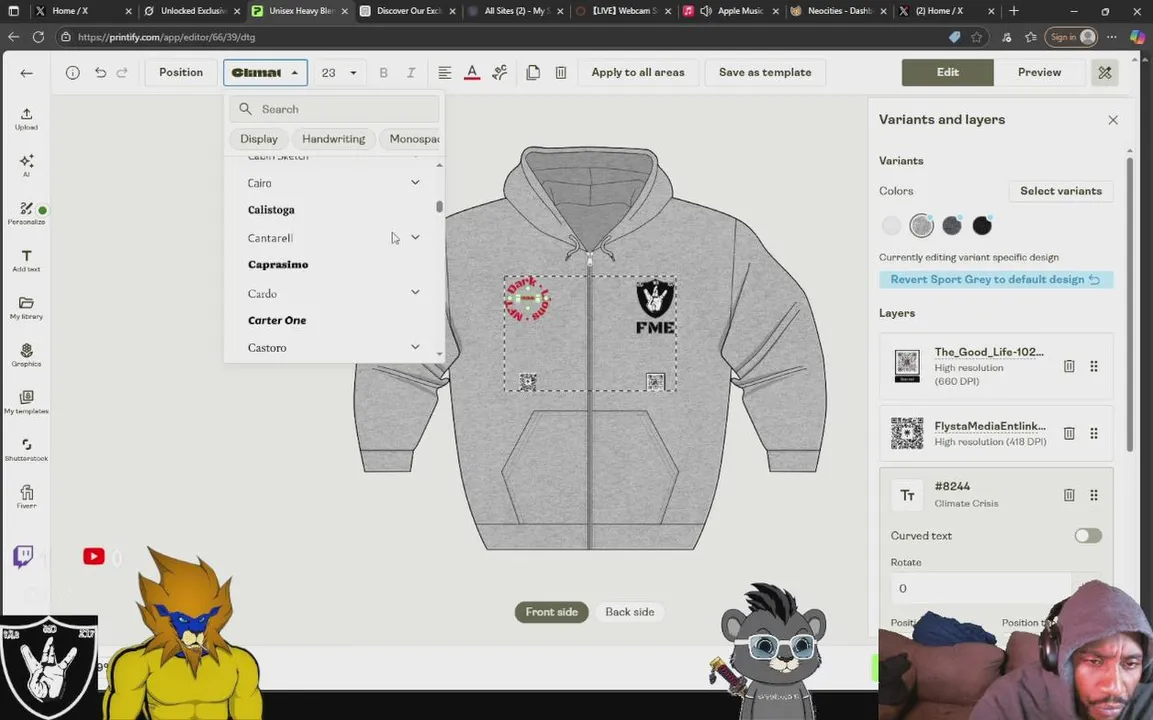
Task: Select the Carter One font
Action: pos(277,320)
